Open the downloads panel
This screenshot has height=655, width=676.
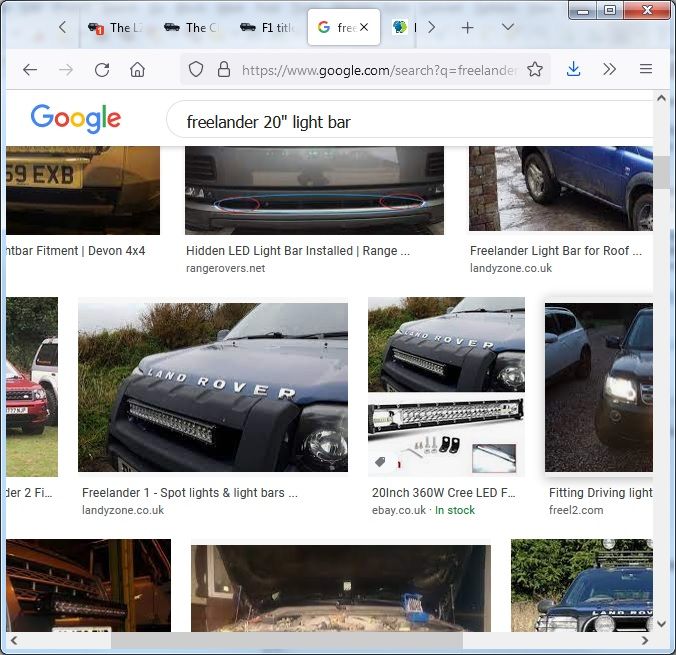[573, 69]
